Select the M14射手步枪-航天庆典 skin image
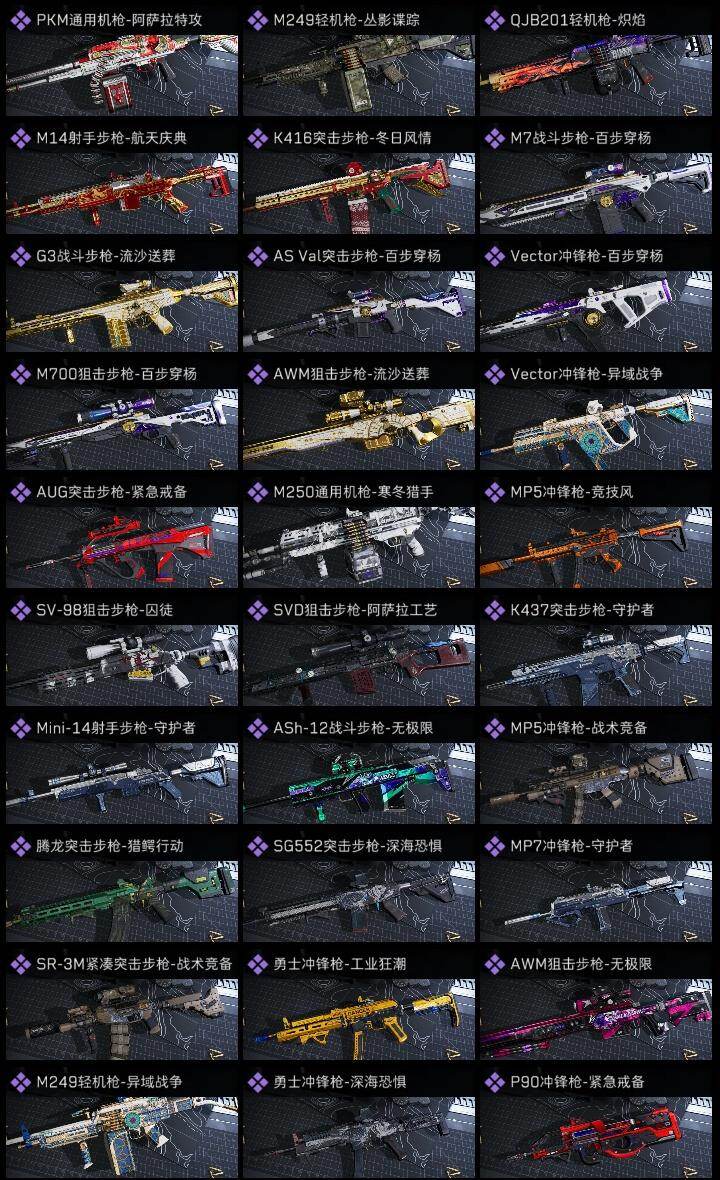 122,193
